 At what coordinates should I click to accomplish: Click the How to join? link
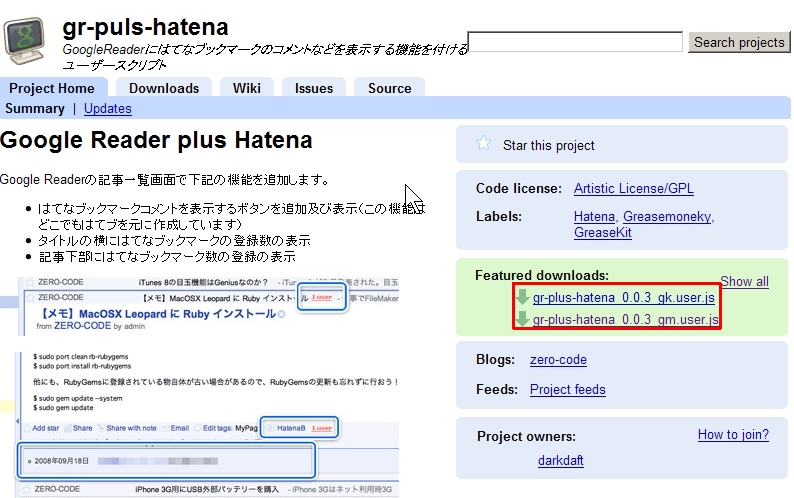tap(733, 435)
